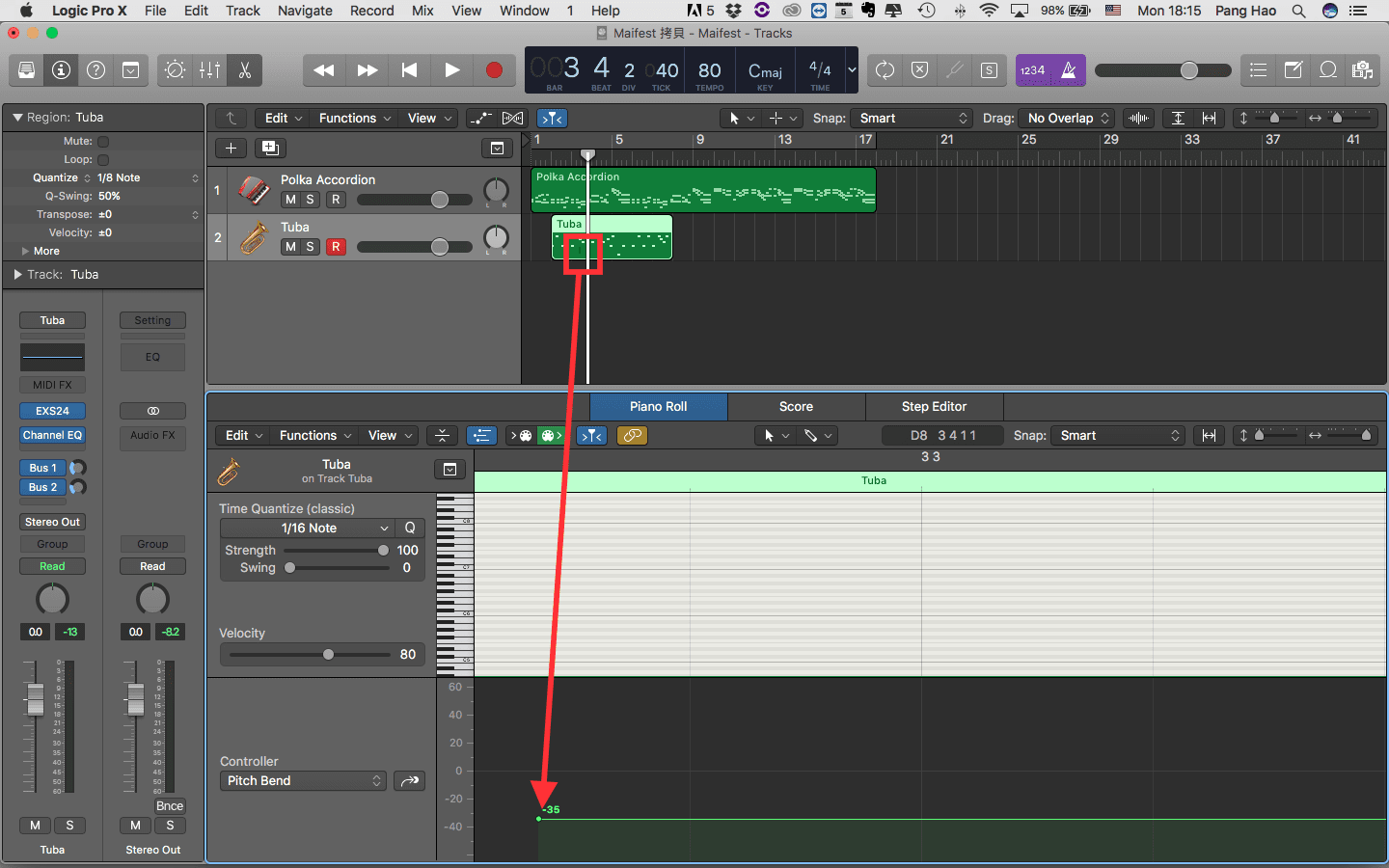Click the red Record button

pos(494,70)
